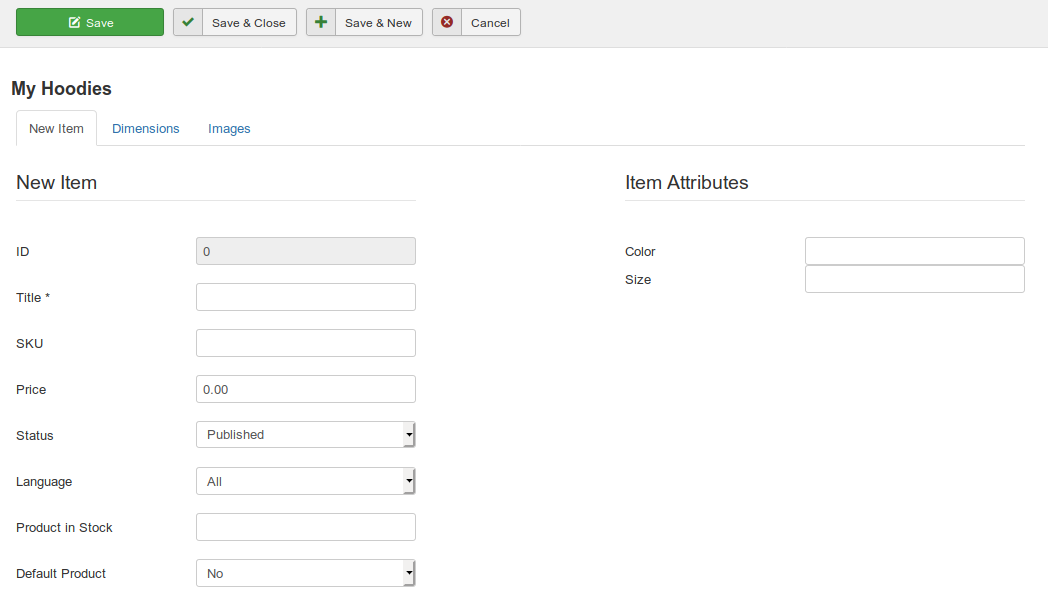Expand the Default Product dropdown

pyautogui.click(x=305, y=573)
